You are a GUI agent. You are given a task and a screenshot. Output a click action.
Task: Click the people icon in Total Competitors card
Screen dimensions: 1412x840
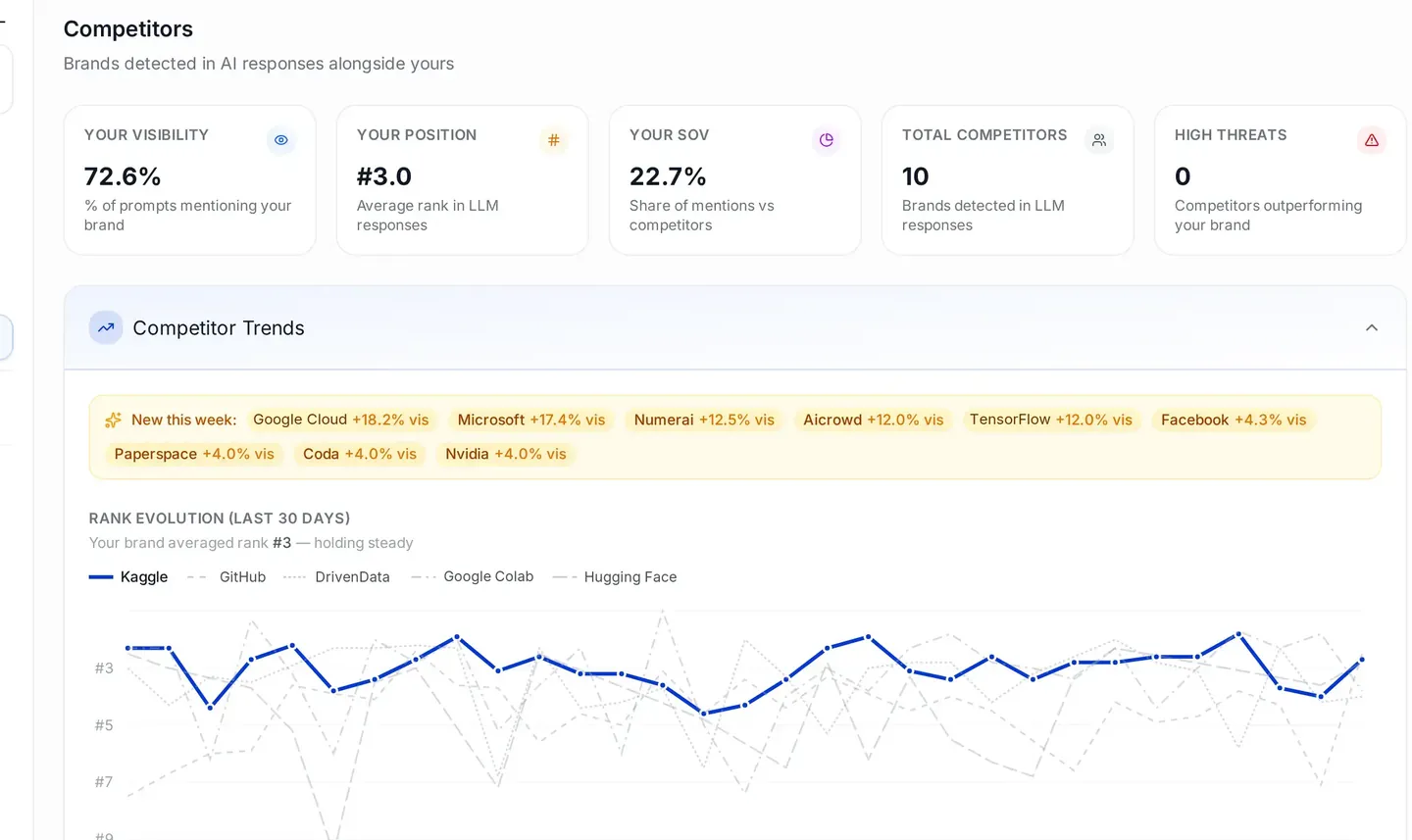coord(1099,140)
